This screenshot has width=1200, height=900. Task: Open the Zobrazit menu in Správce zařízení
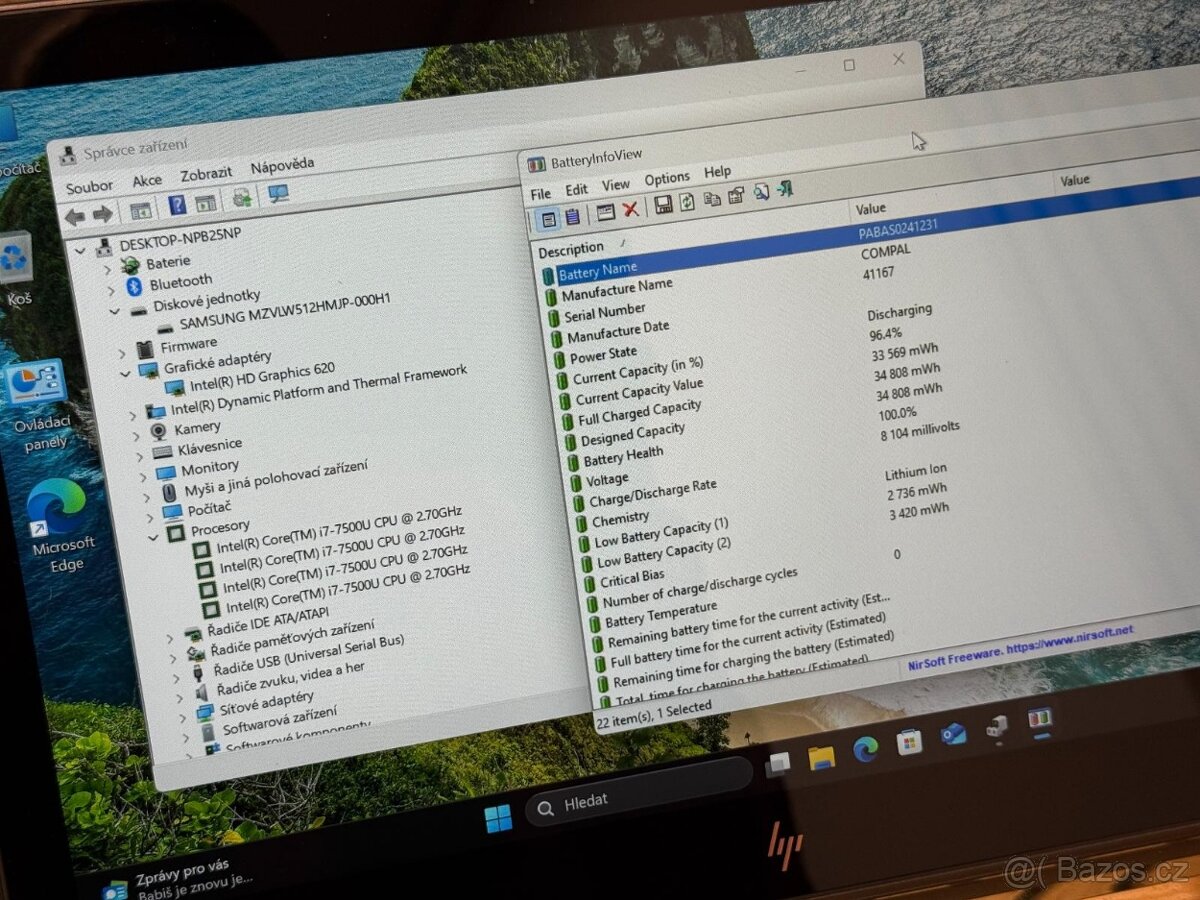click(206, 173)
